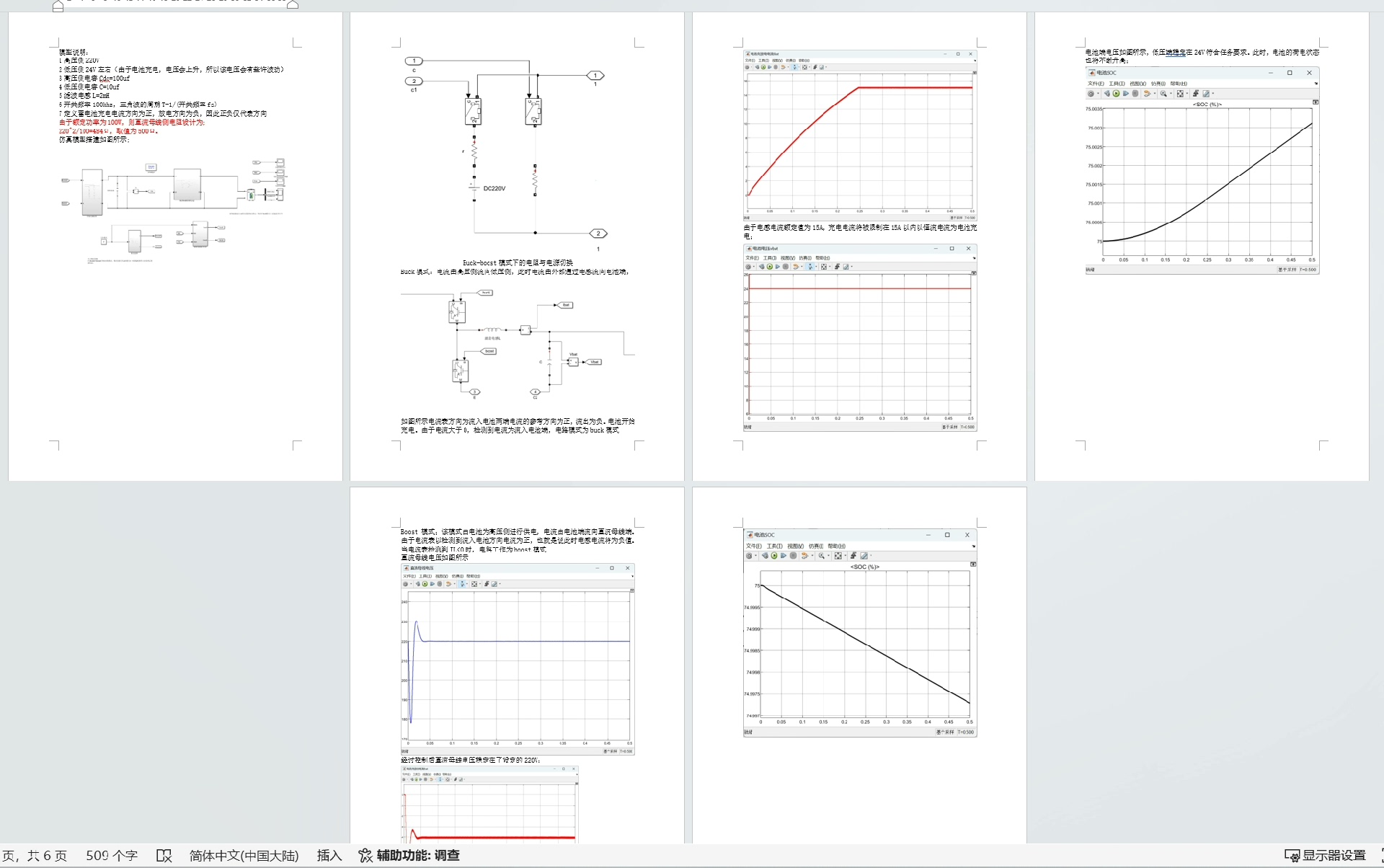Screen dimensions: 1384x868
Task: Select the partially visible chart at page bottom
Action: click(x=489, y=805)
